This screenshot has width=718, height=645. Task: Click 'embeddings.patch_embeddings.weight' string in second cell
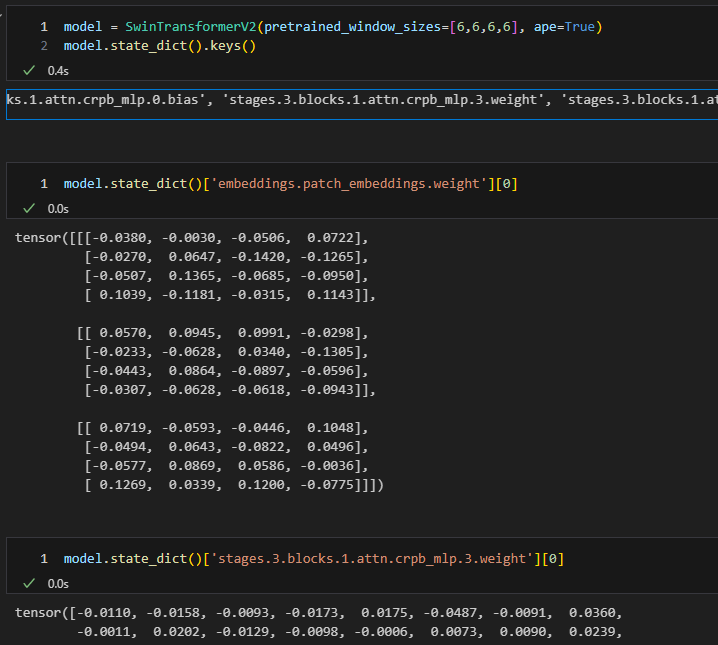tap(348, 184)
